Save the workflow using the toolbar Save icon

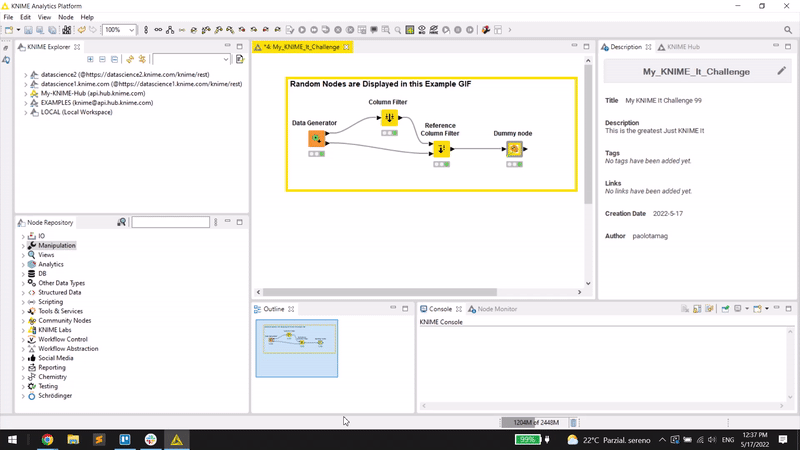(x=28, y=30)
